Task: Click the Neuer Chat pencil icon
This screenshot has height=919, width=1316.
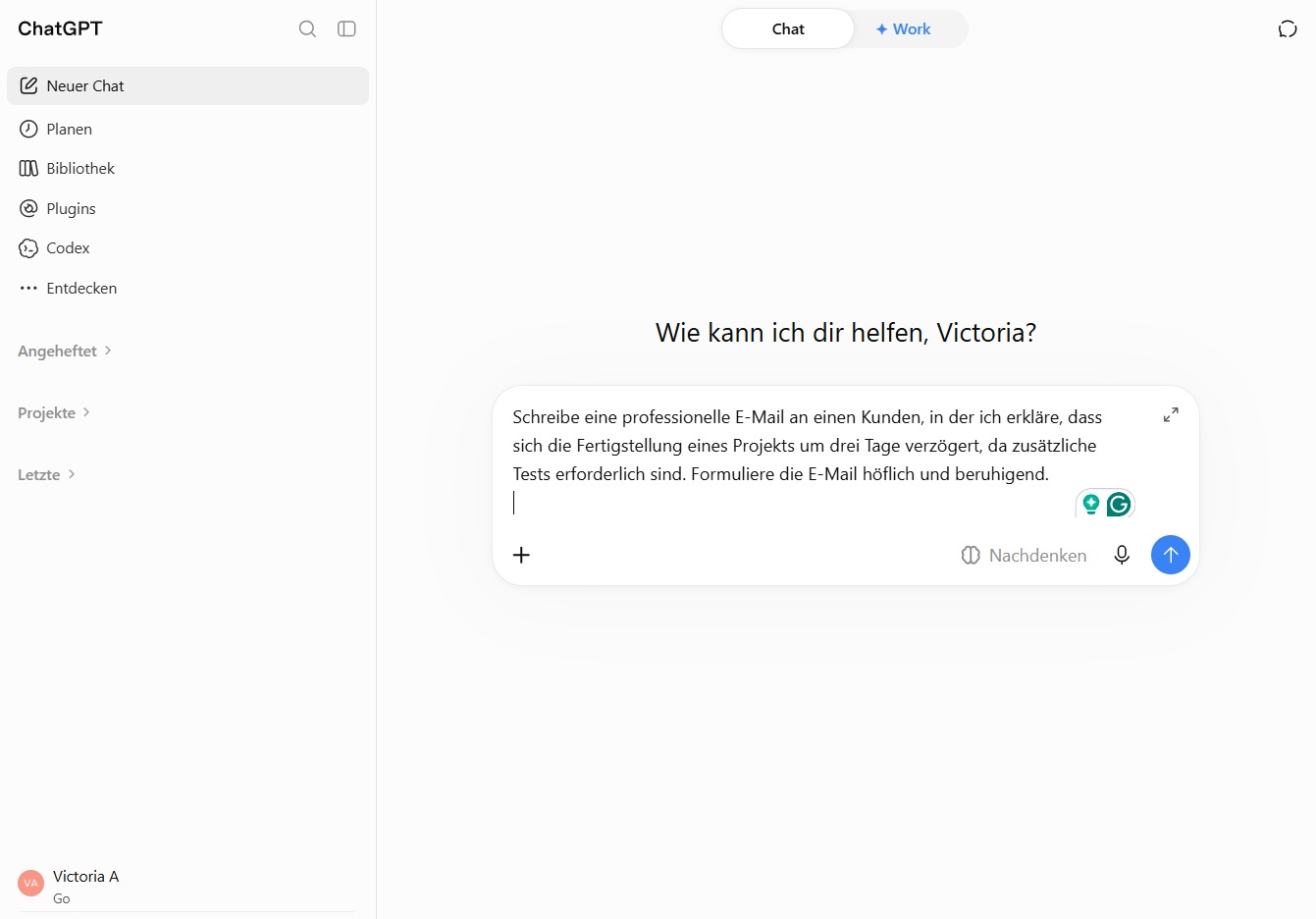Action: (x=29, y=85)
